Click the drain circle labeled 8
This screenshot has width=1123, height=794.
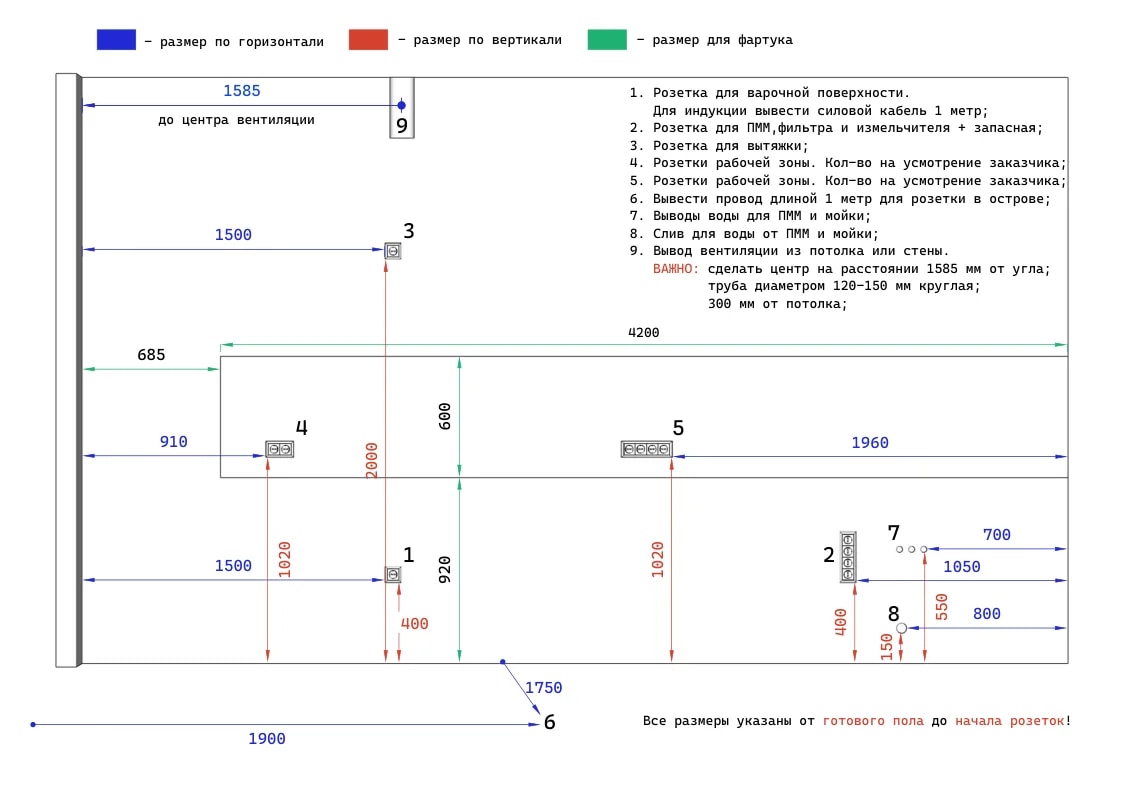(x=902, y=628)
